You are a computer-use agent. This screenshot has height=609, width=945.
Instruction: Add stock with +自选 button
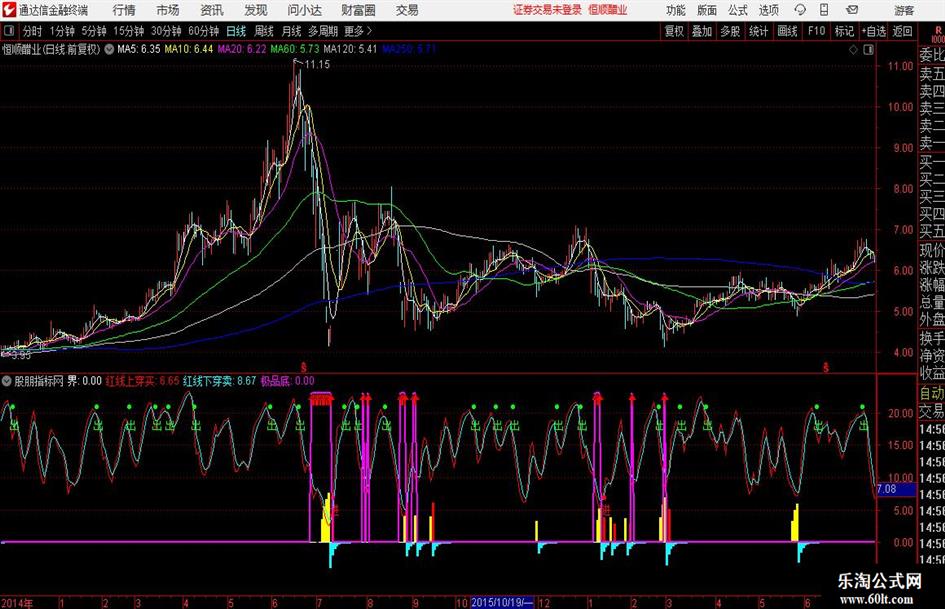click(x=874, y=31)
